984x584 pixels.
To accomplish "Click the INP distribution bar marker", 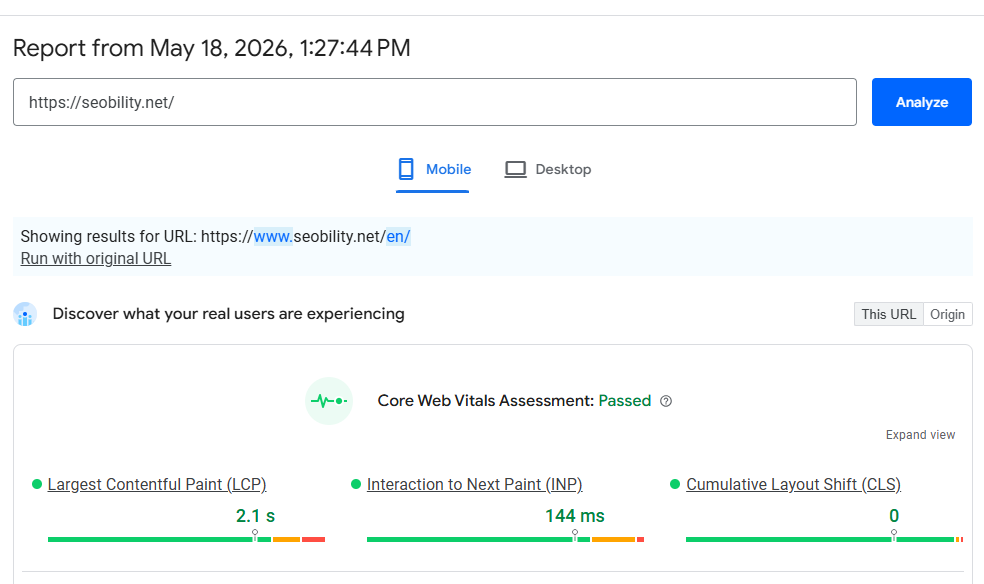I will pyautogui.click(x=575, y=535).
